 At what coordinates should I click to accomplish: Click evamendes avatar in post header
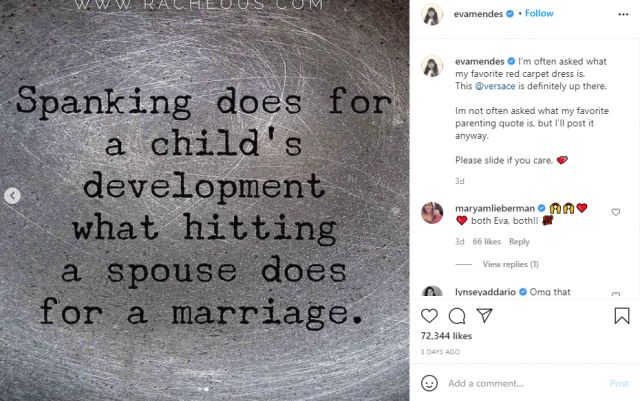(x=431, y=15)
